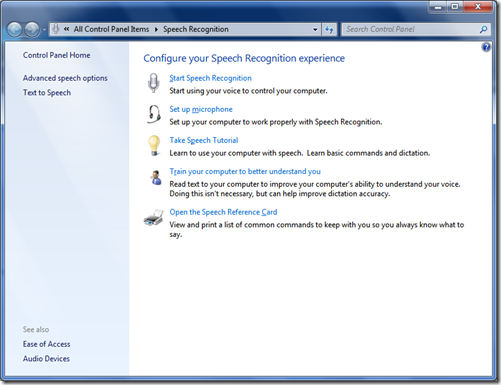Image resolution: width=501 pixels, height=385 pixels.
Task: Select the Speech Recognition breadcrumb segment
Action: point(196,29)
